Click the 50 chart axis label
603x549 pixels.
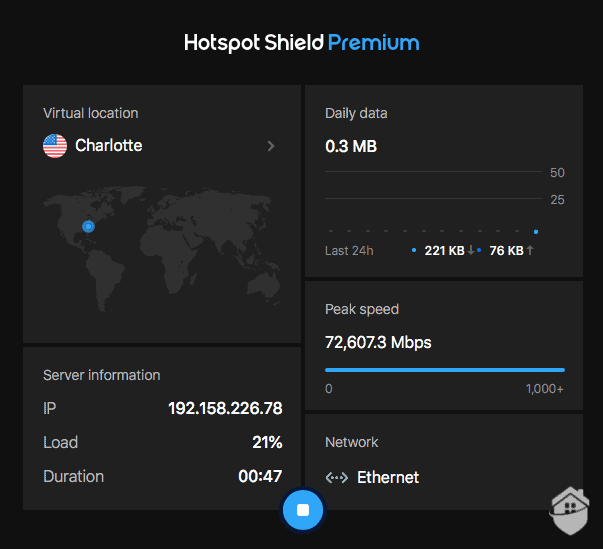pos(557,173)
